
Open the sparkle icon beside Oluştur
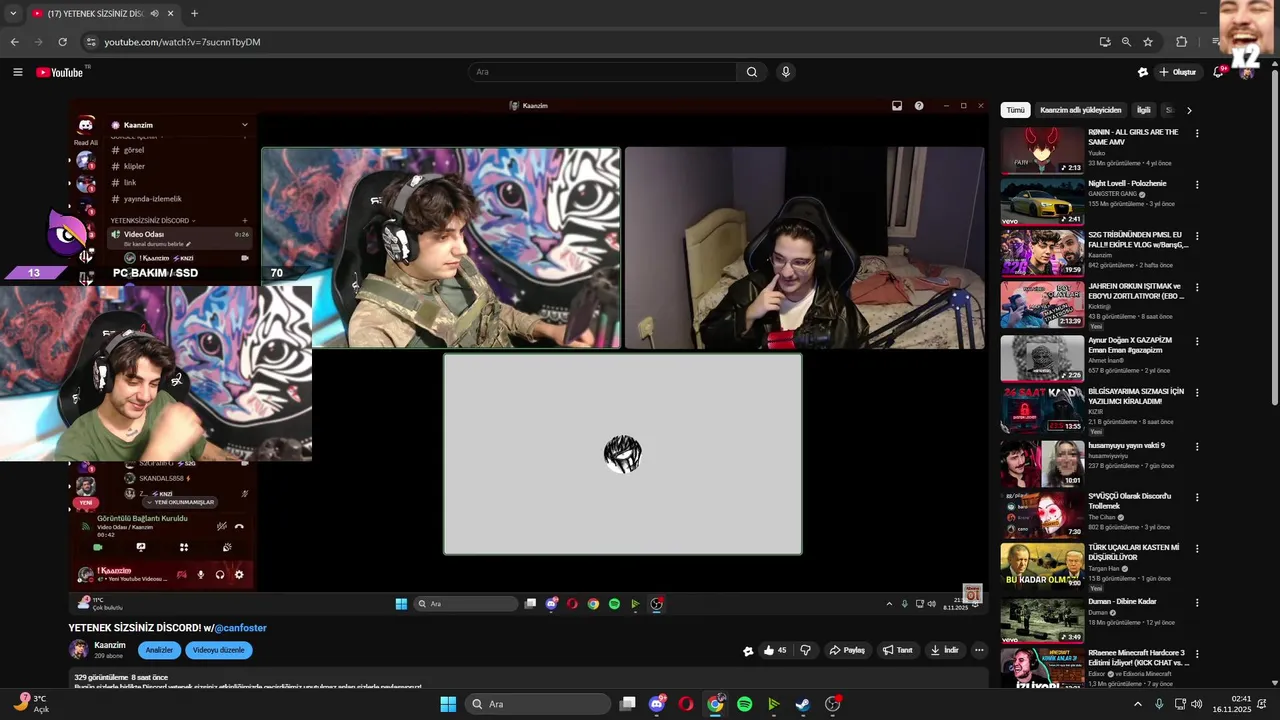click(x=1143, y=72)
